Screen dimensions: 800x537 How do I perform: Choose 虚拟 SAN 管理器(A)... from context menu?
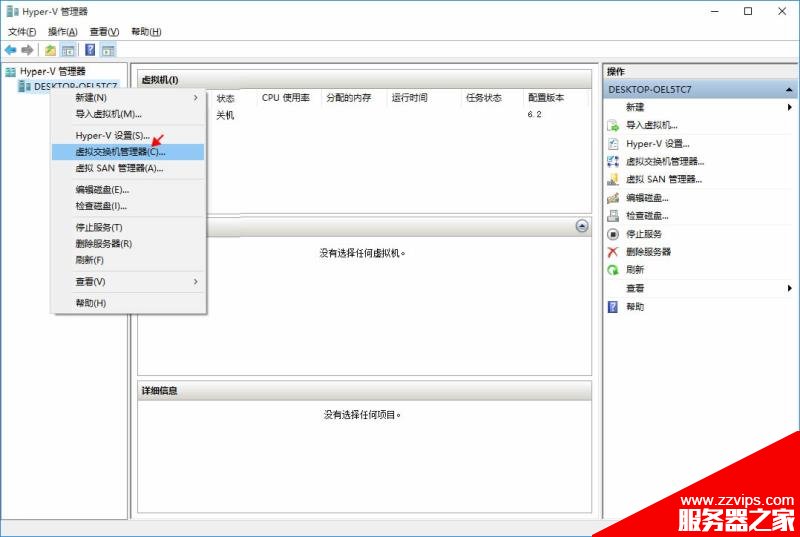pyautogui.click(x=128, y=168)
